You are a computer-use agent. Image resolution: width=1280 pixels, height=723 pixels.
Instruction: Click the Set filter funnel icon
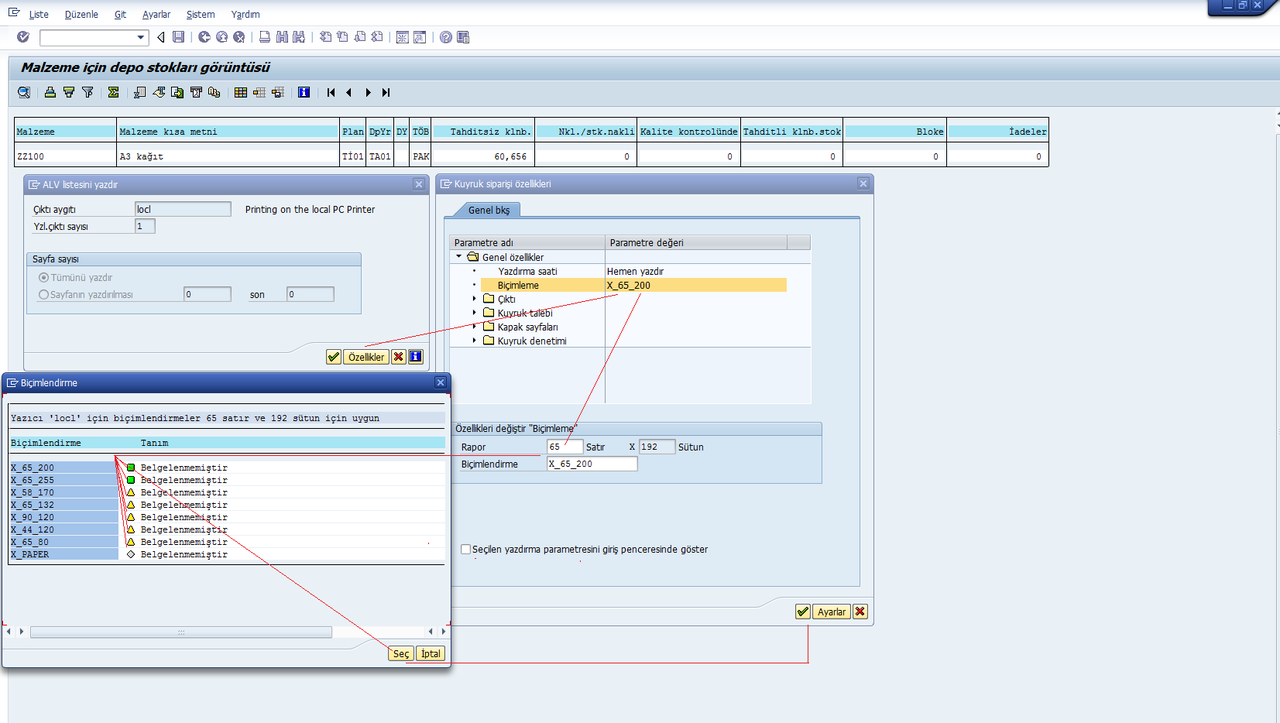click(x=88, y=92)
